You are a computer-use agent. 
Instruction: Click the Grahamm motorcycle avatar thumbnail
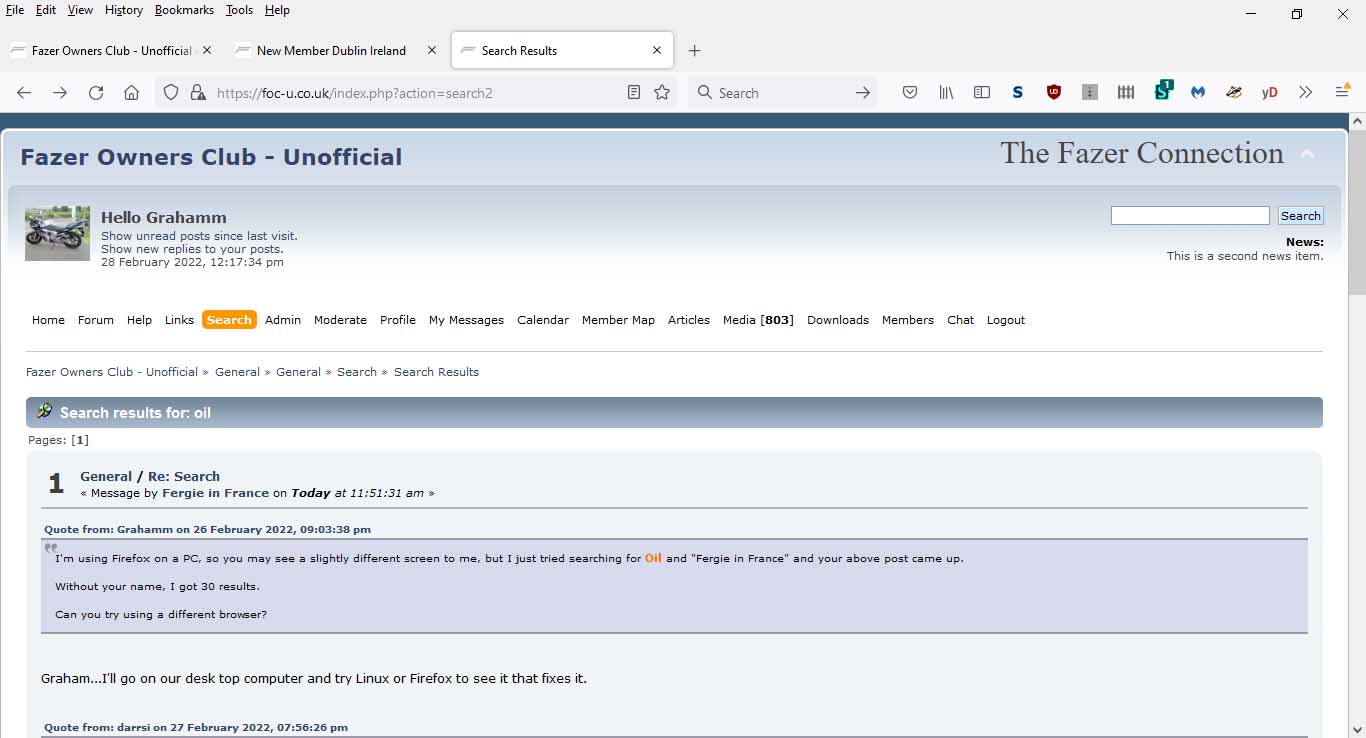point(57,234)
